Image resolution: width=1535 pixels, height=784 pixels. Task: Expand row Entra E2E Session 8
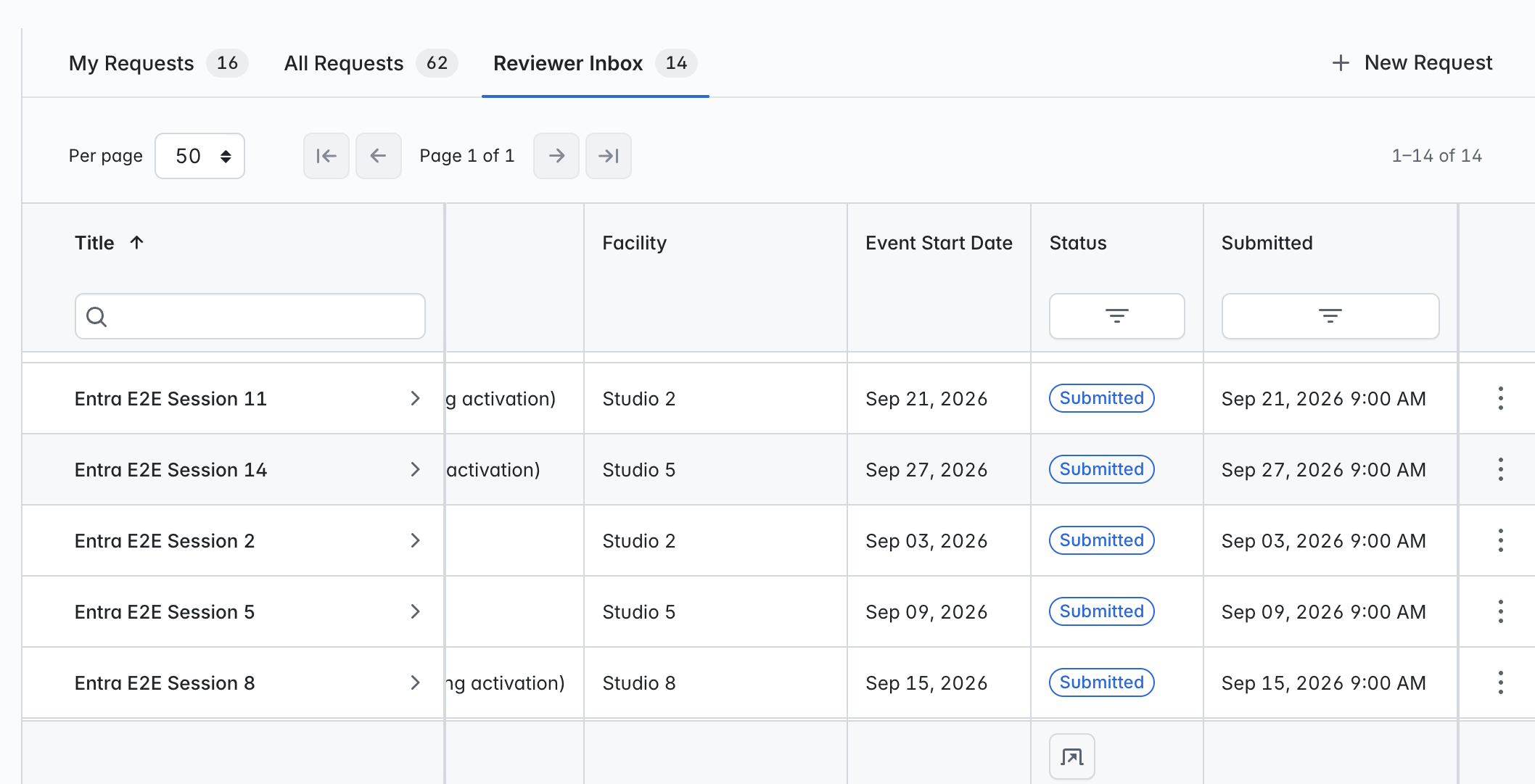[415, 682]
